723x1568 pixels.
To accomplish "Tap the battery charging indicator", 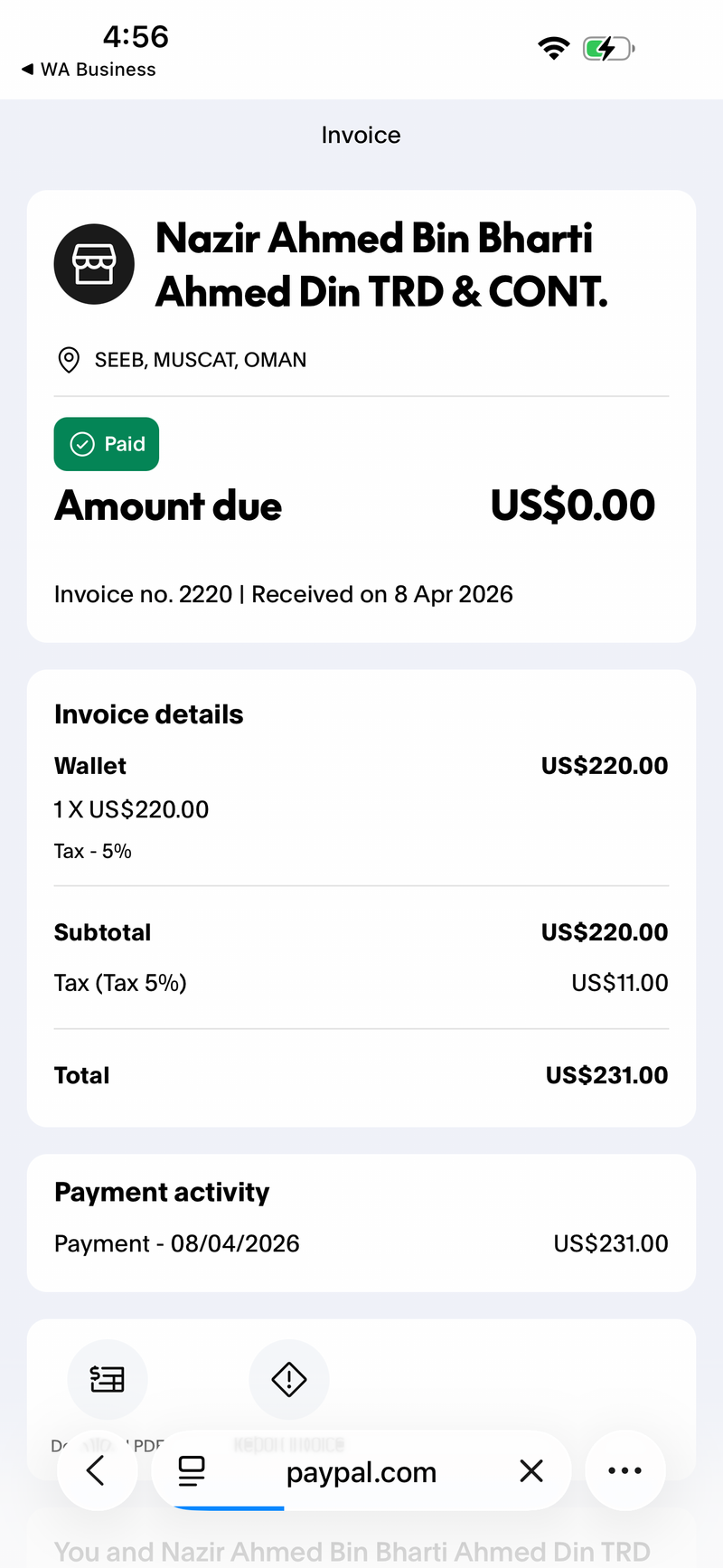I will click(609, 48).
